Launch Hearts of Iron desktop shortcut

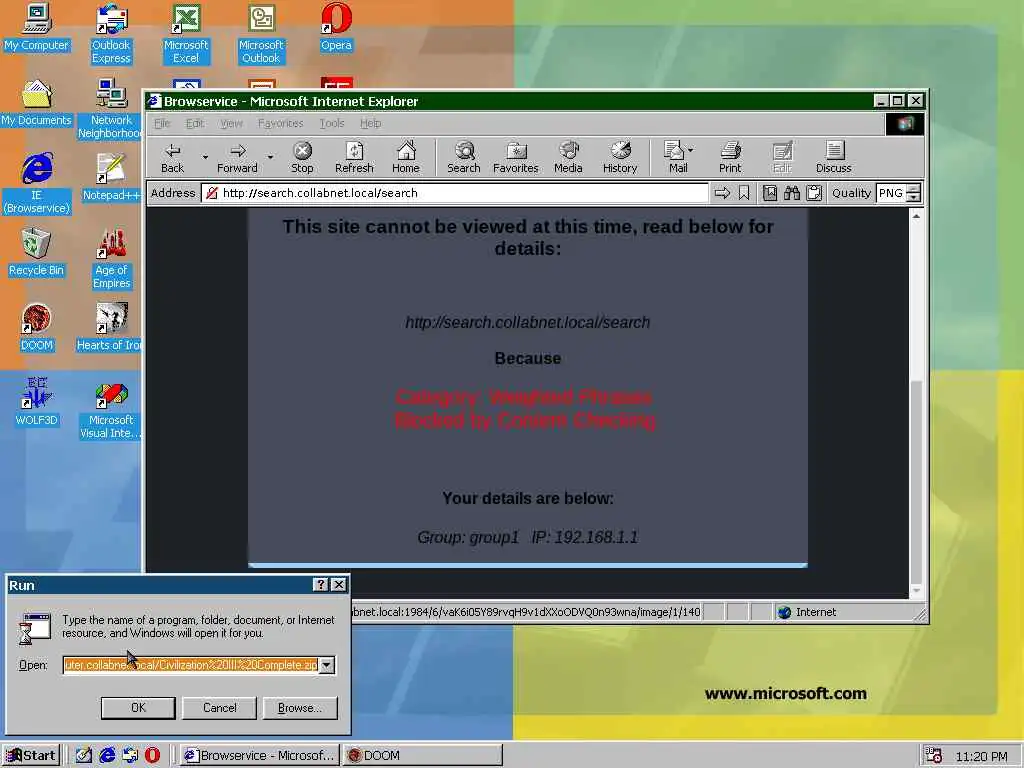point(110,328)
